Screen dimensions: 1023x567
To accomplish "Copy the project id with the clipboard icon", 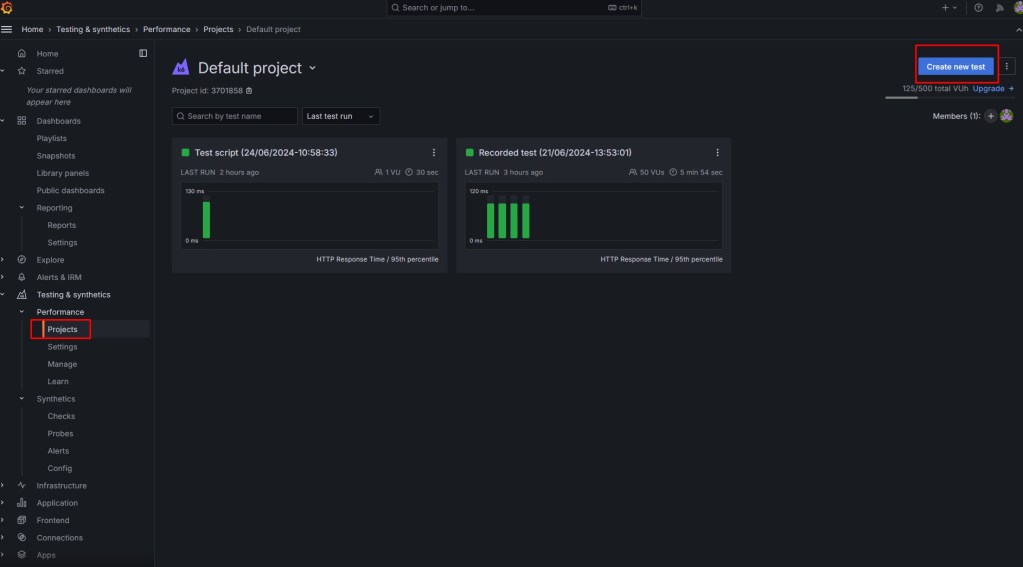I will click(249, 91).
